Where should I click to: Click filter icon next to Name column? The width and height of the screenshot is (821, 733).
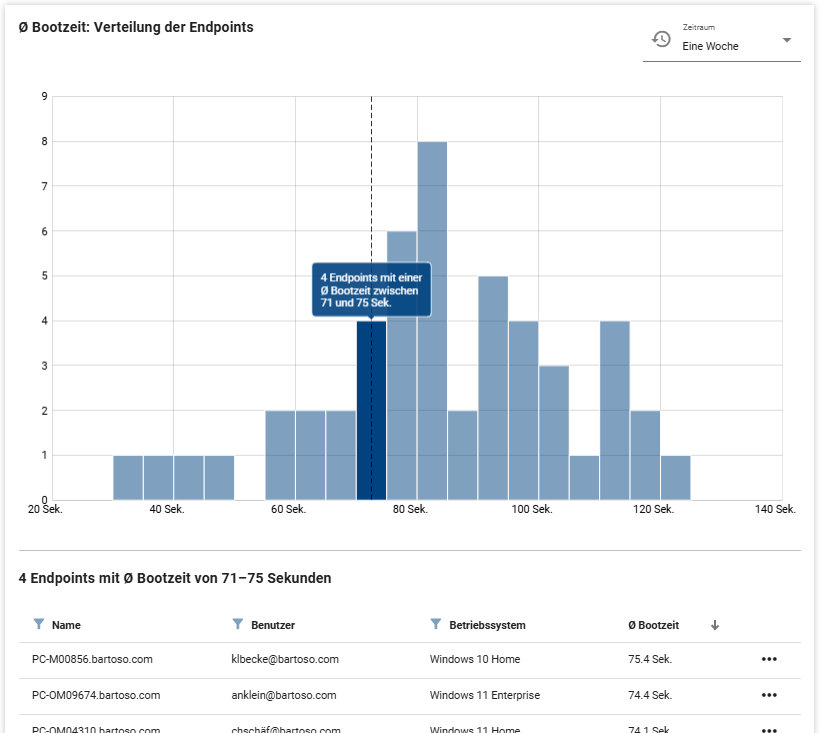[39, 624]
